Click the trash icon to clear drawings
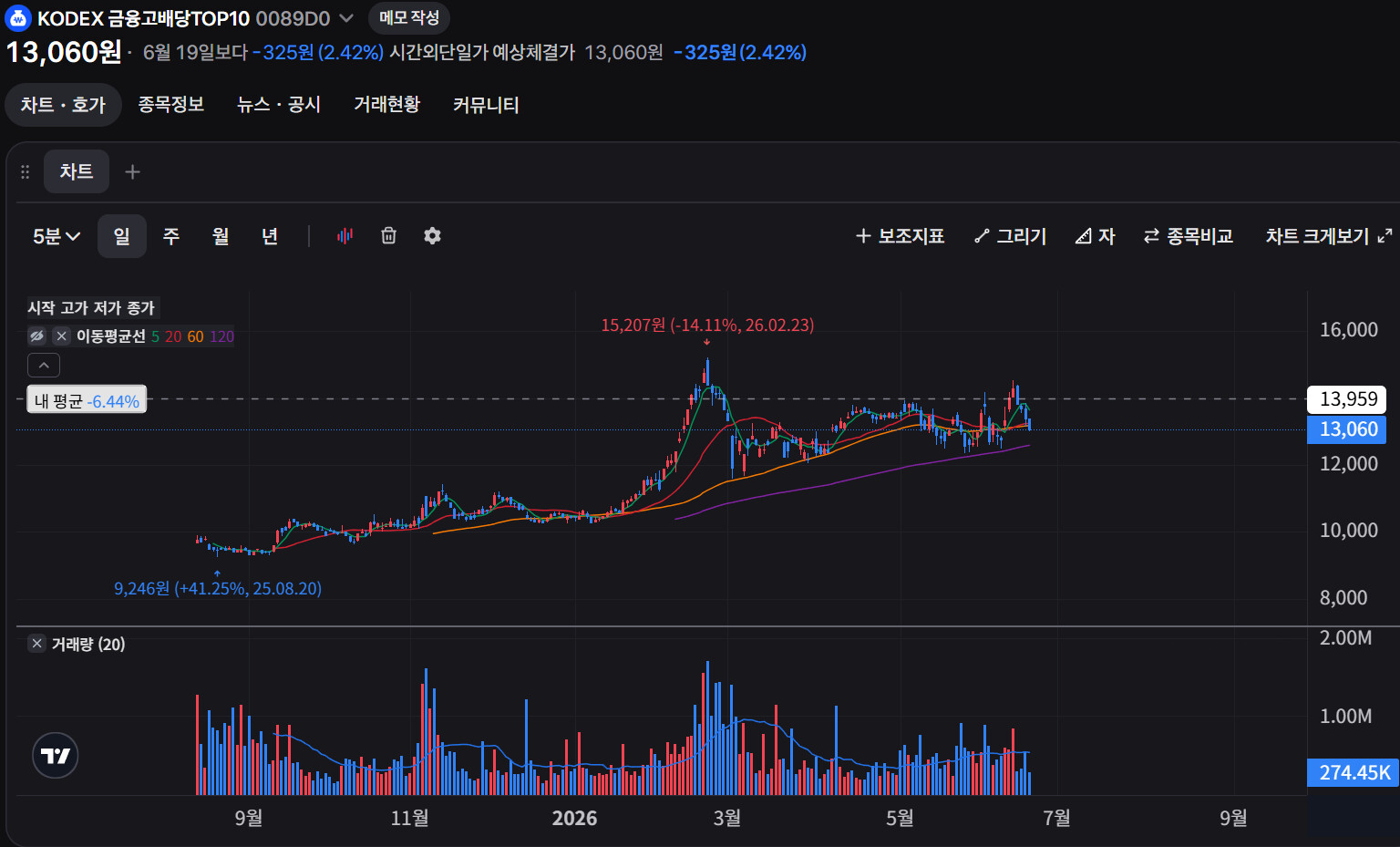Screen dimensions: 1400x847 [388, 236]
